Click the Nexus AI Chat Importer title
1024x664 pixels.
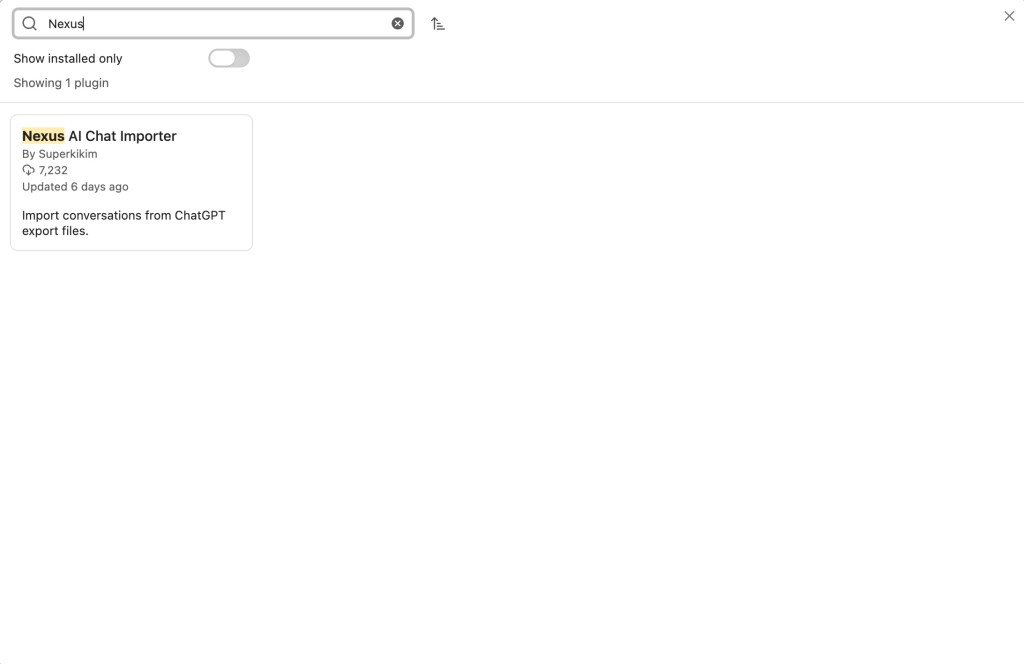tap(99, 136)
